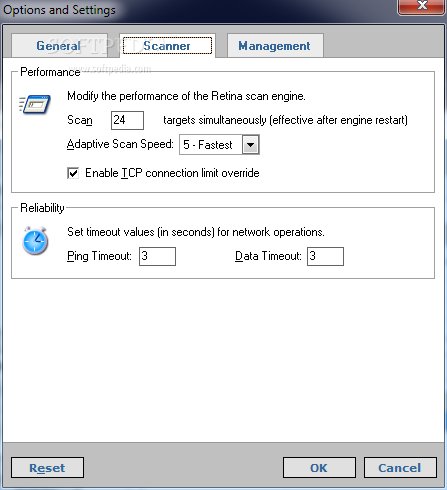Click the 'Adaptive Scan Speed:' label
The image size is (447, 490).
(120, 144)
